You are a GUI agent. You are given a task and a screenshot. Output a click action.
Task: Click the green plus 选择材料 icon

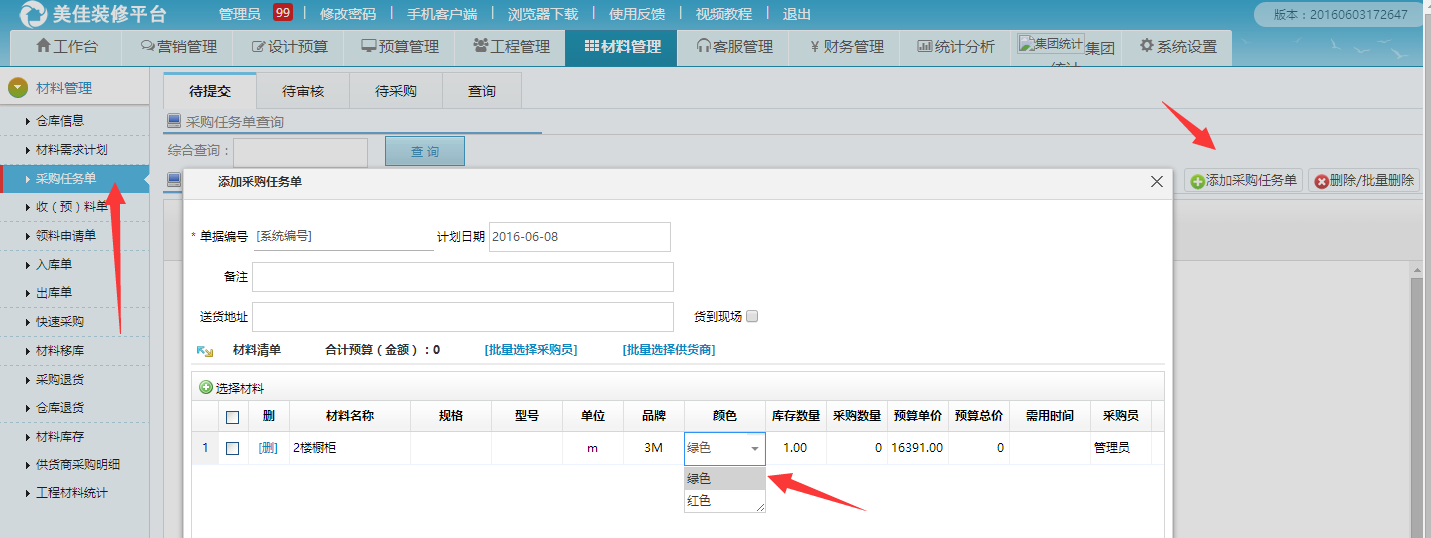(206, 388)
